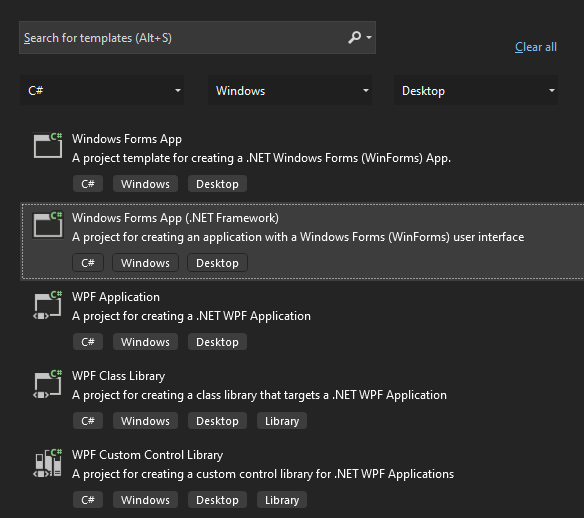584x518 pixels.
Task: Open the Desktop project type filter dropdown
Action: coord(476,90)
